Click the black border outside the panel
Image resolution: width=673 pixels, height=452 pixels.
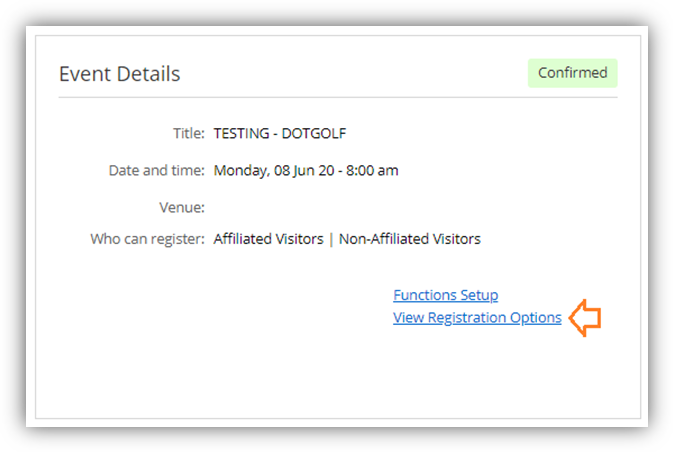click(13, 226)
